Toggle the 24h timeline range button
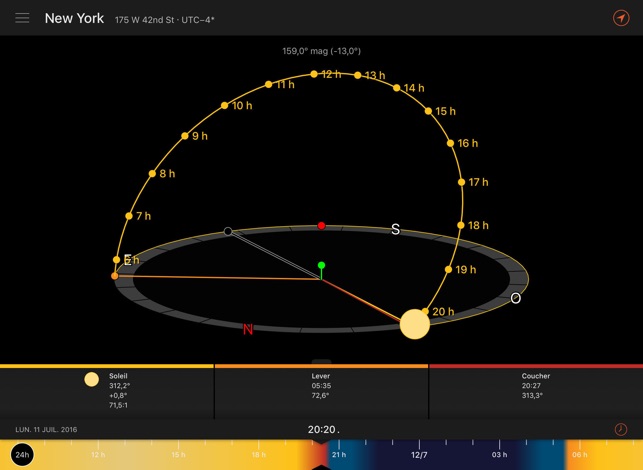The height and width of the screenshot is (470, 643). pos(22,454)
